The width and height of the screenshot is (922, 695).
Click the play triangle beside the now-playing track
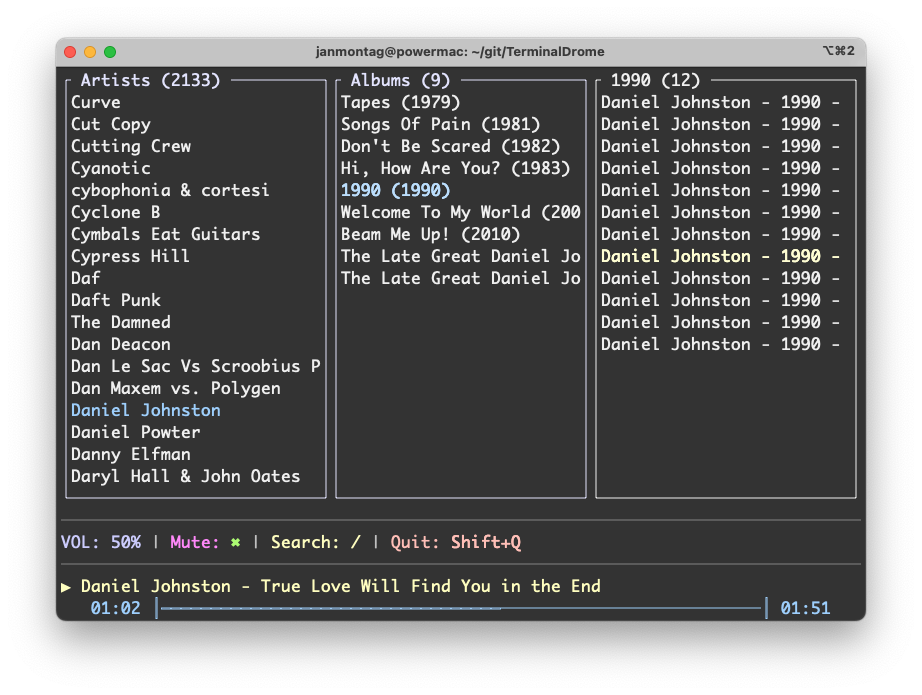click(x=66, y=587)
